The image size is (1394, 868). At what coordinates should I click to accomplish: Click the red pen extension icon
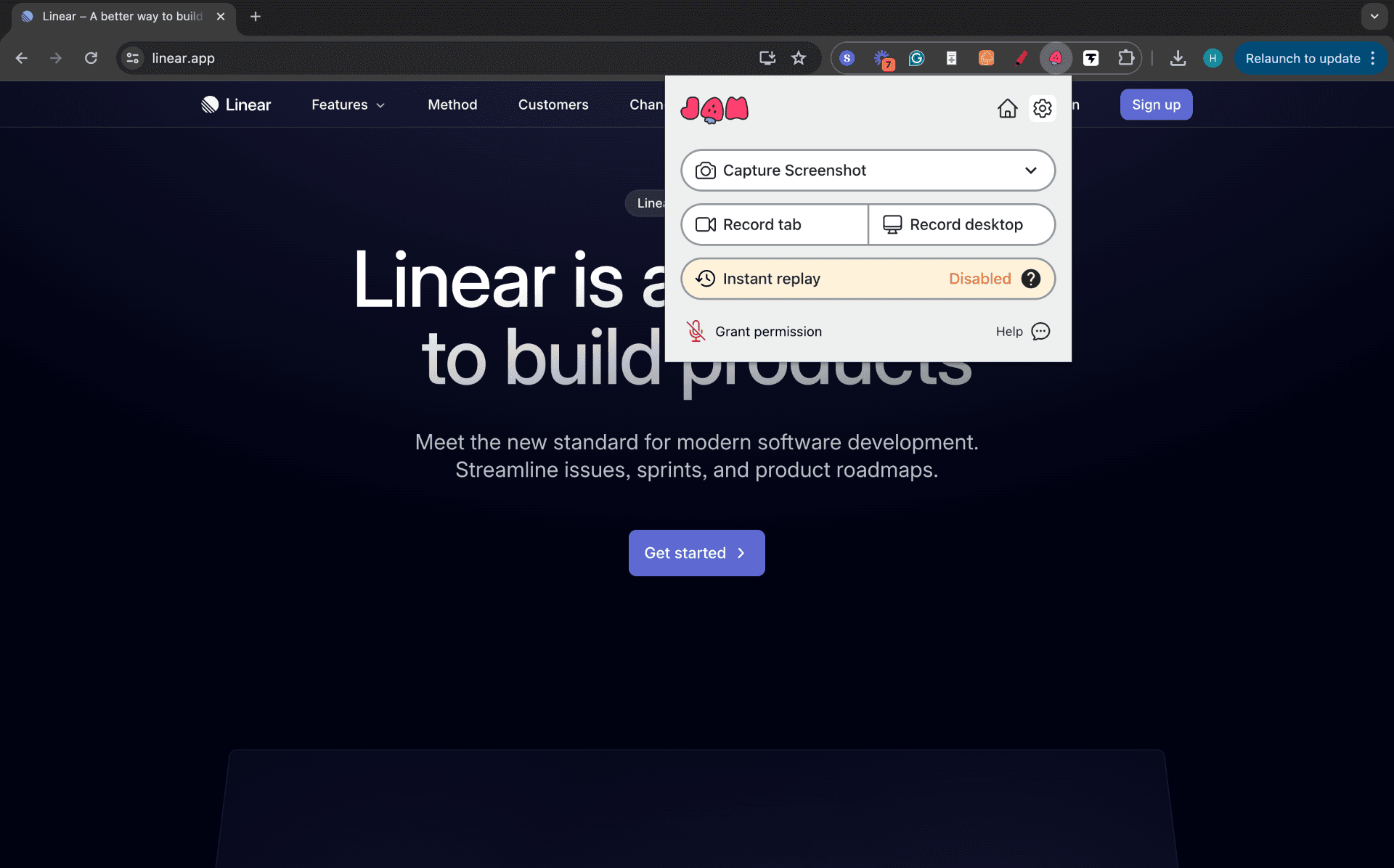1021,58
